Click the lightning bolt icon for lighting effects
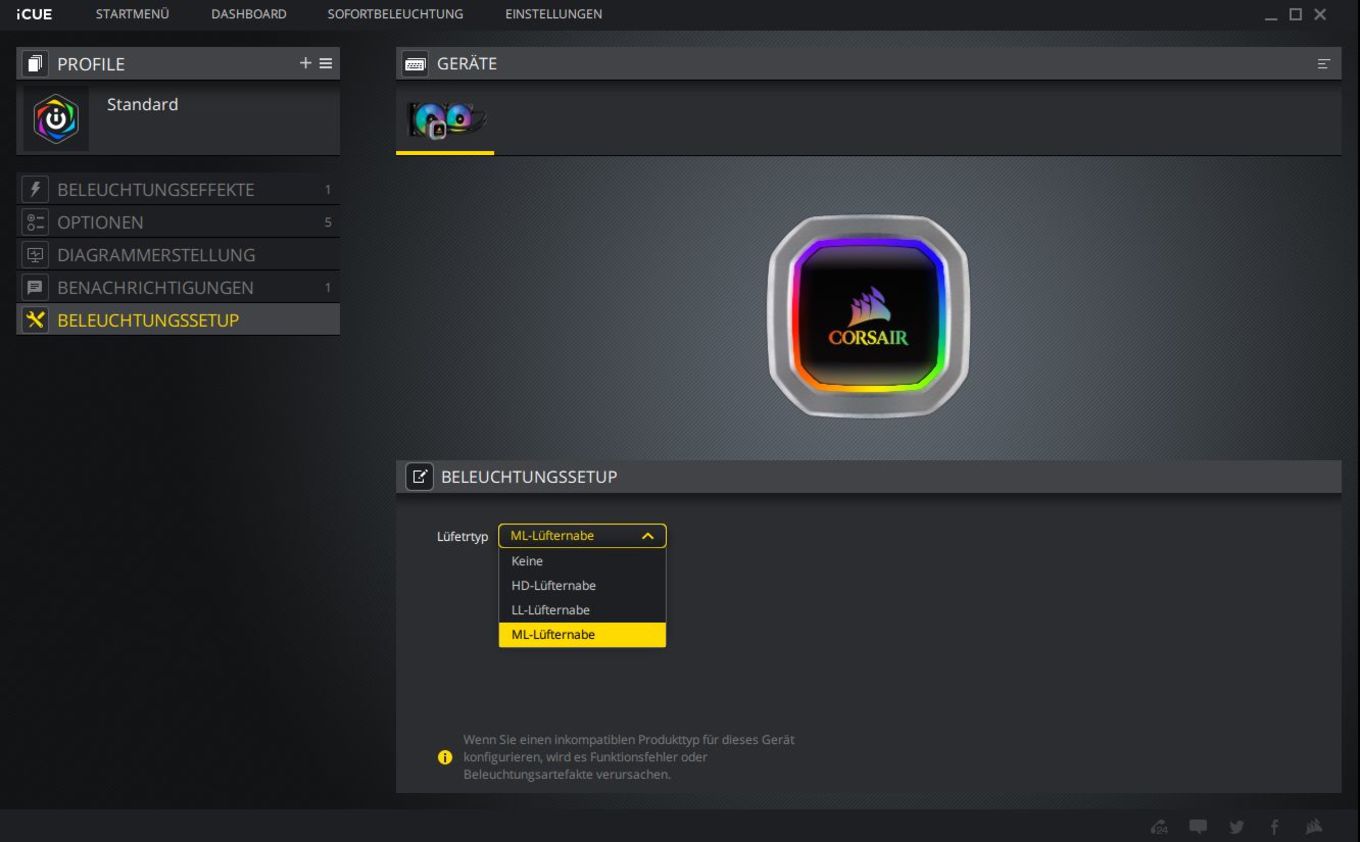This screenshot has width=1360, height=842. click(x=35, y=189)
